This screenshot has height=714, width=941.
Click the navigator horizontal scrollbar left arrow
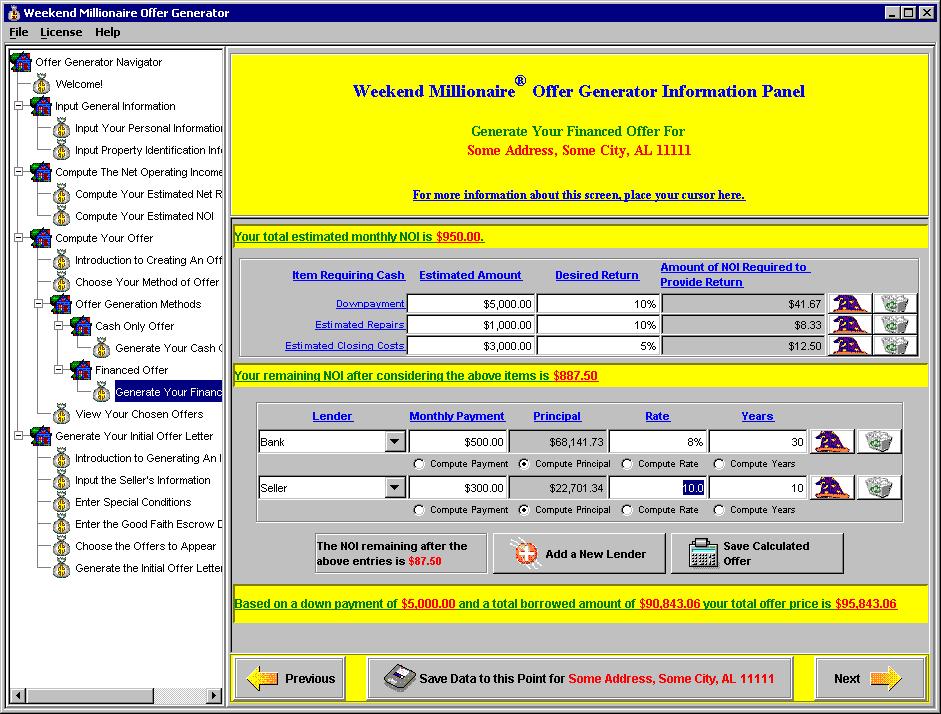point(18,695)
